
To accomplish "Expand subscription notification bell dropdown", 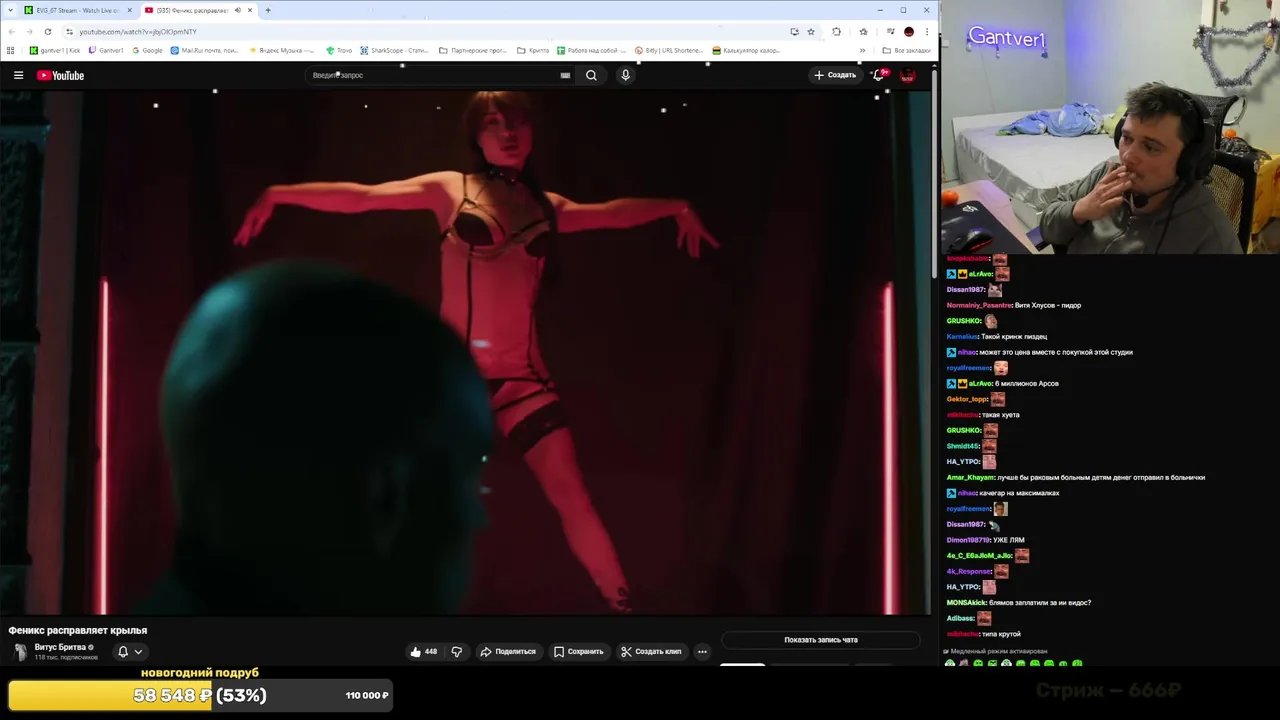I will 130,651.
